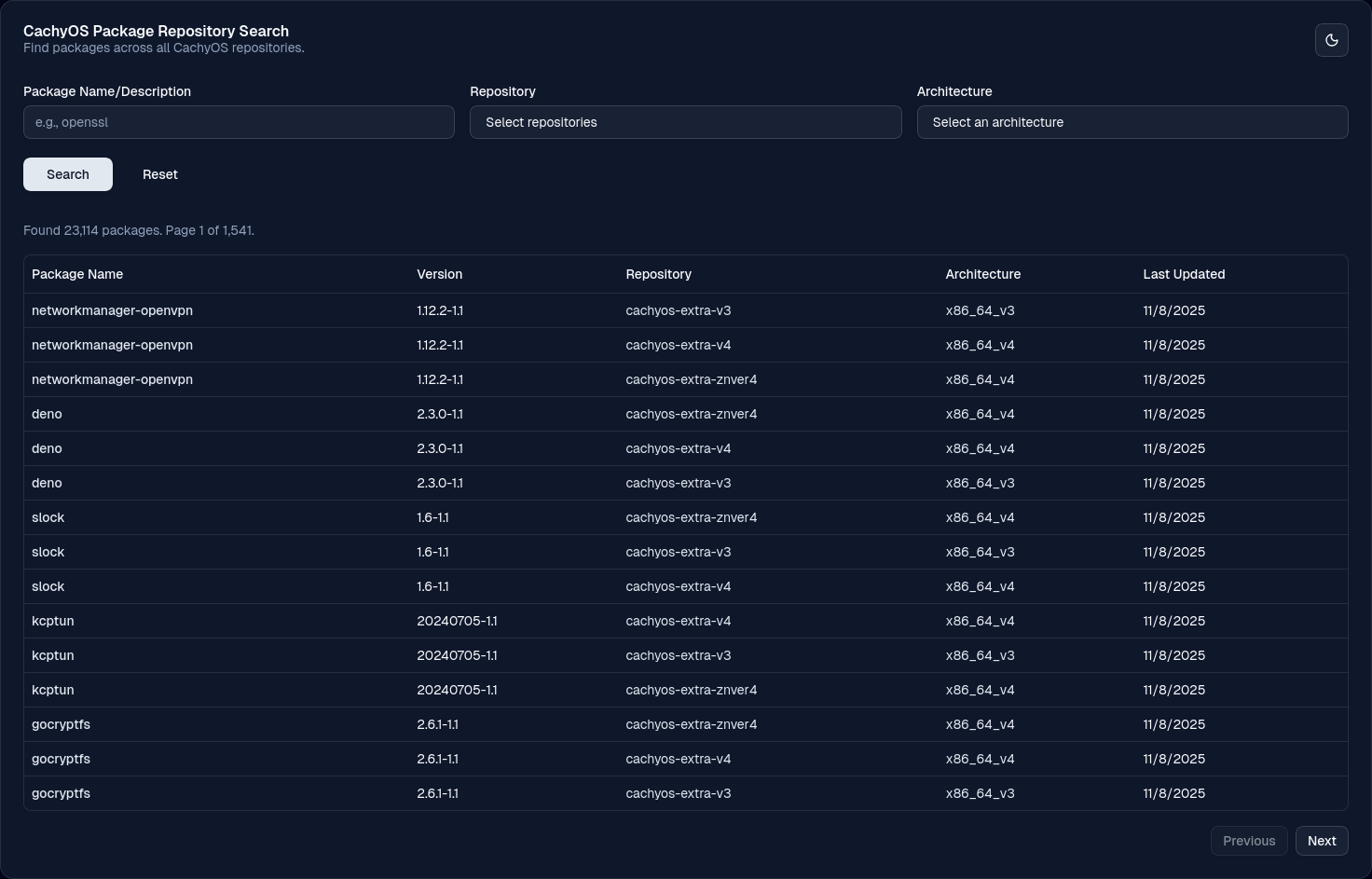Click the Last Updated column header
The image size is (1372, 879).
point(1184,274)
